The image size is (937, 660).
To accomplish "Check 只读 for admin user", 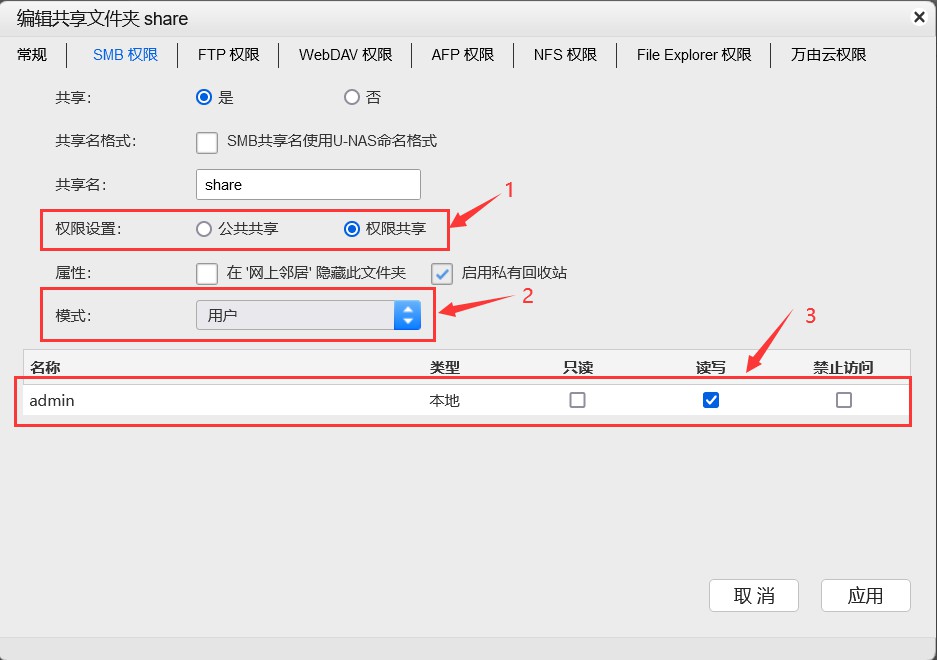I will pyautogui.click(x=577, y=400).
